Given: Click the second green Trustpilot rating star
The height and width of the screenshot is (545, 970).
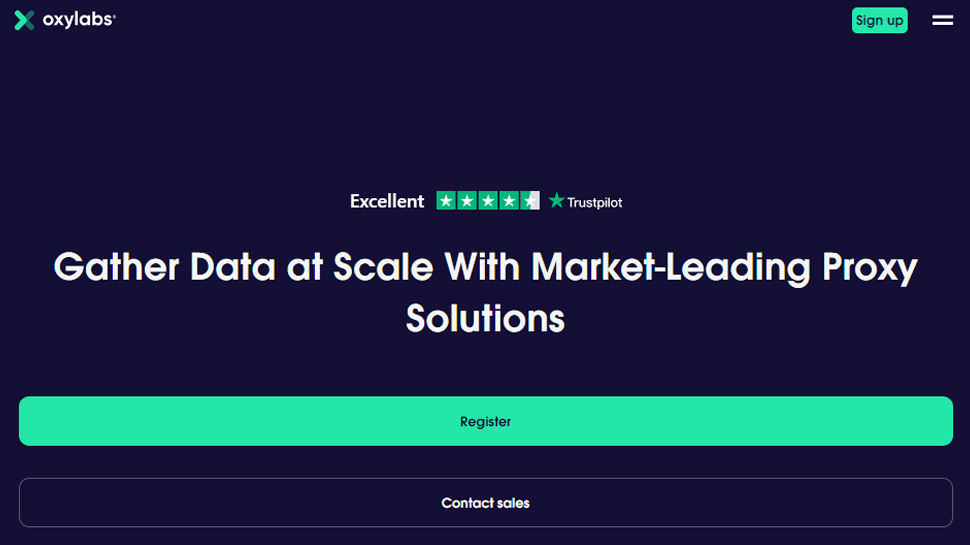Looking at the screenshot, I should (x=467, y=200).
